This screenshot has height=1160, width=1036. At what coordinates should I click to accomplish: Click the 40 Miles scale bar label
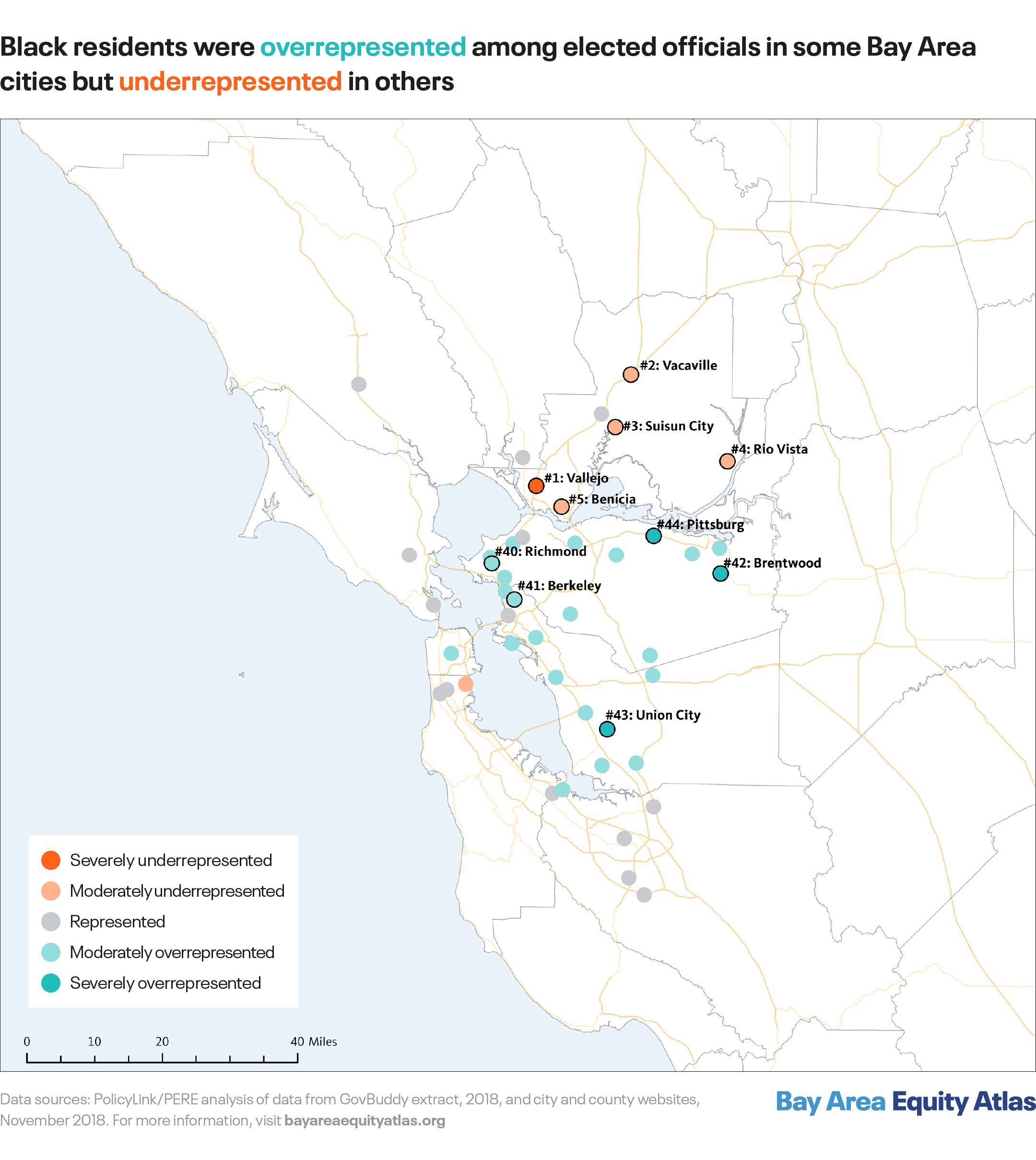[314, 1042]
